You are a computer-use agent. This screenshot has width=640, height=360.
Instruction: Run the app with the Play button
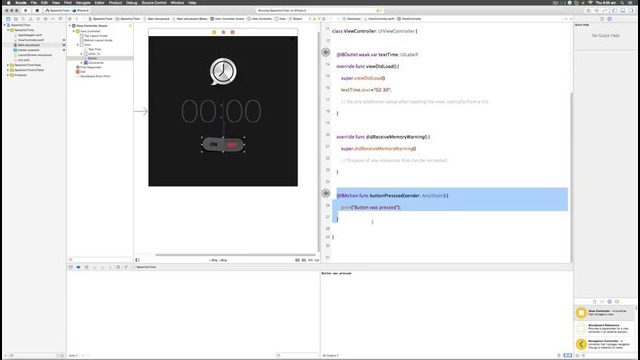(x=26, y=10)
